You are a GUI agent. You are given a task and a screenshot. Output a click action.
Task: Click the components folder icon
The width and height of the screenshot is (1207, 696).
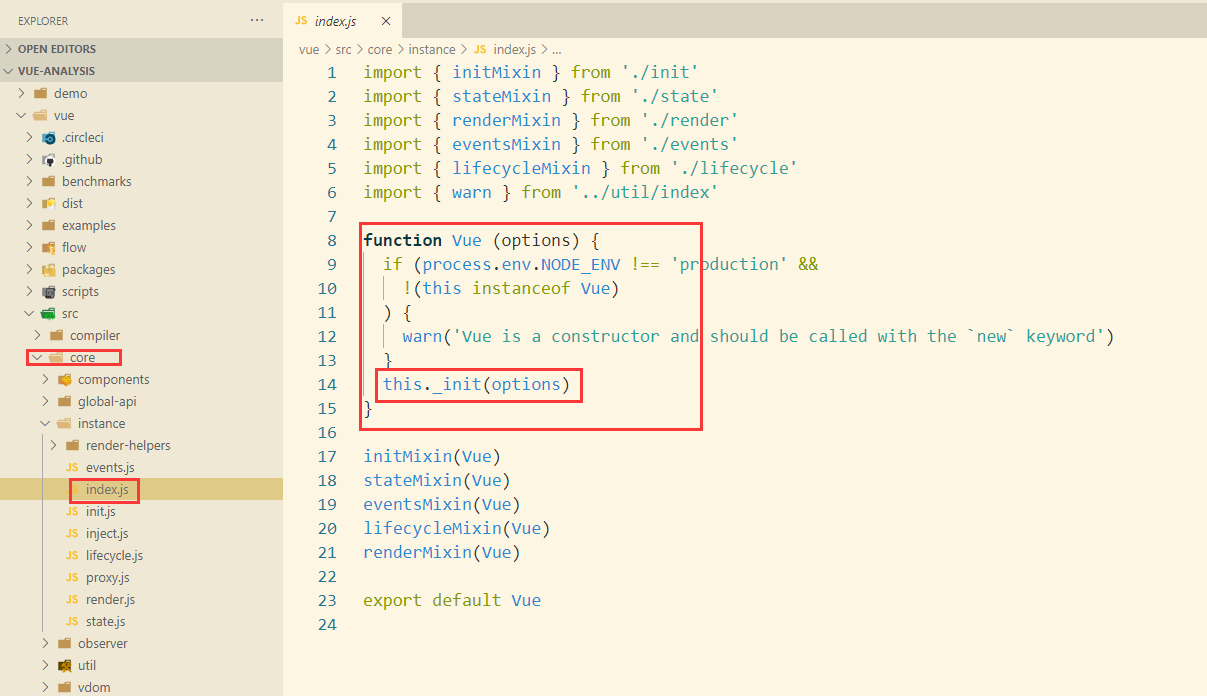[64, 379]
